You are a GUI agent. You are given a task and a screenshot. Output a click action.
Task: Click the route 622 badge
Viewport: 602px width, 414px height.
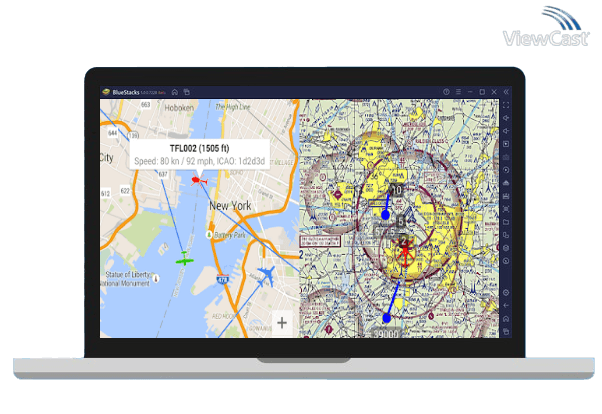point(125,191)
